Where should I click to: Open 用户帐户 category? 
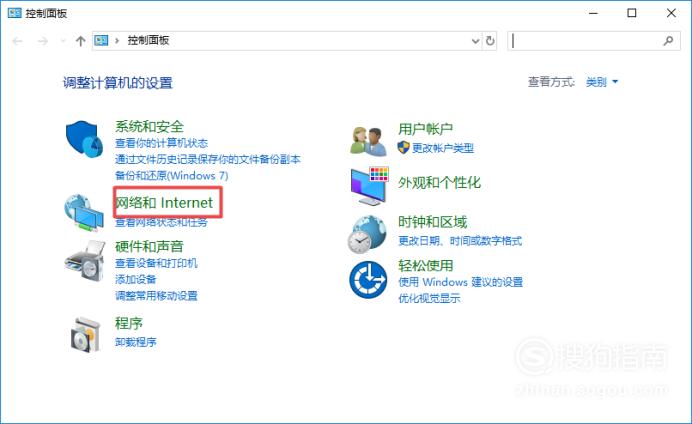click(x=425, y=129)
